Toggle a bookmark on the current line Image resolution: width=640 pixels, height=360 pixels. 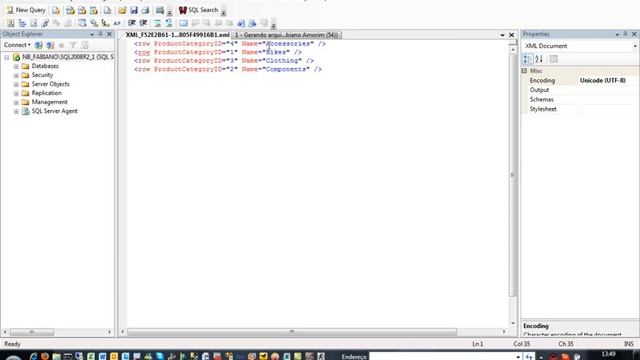point(183,23)
